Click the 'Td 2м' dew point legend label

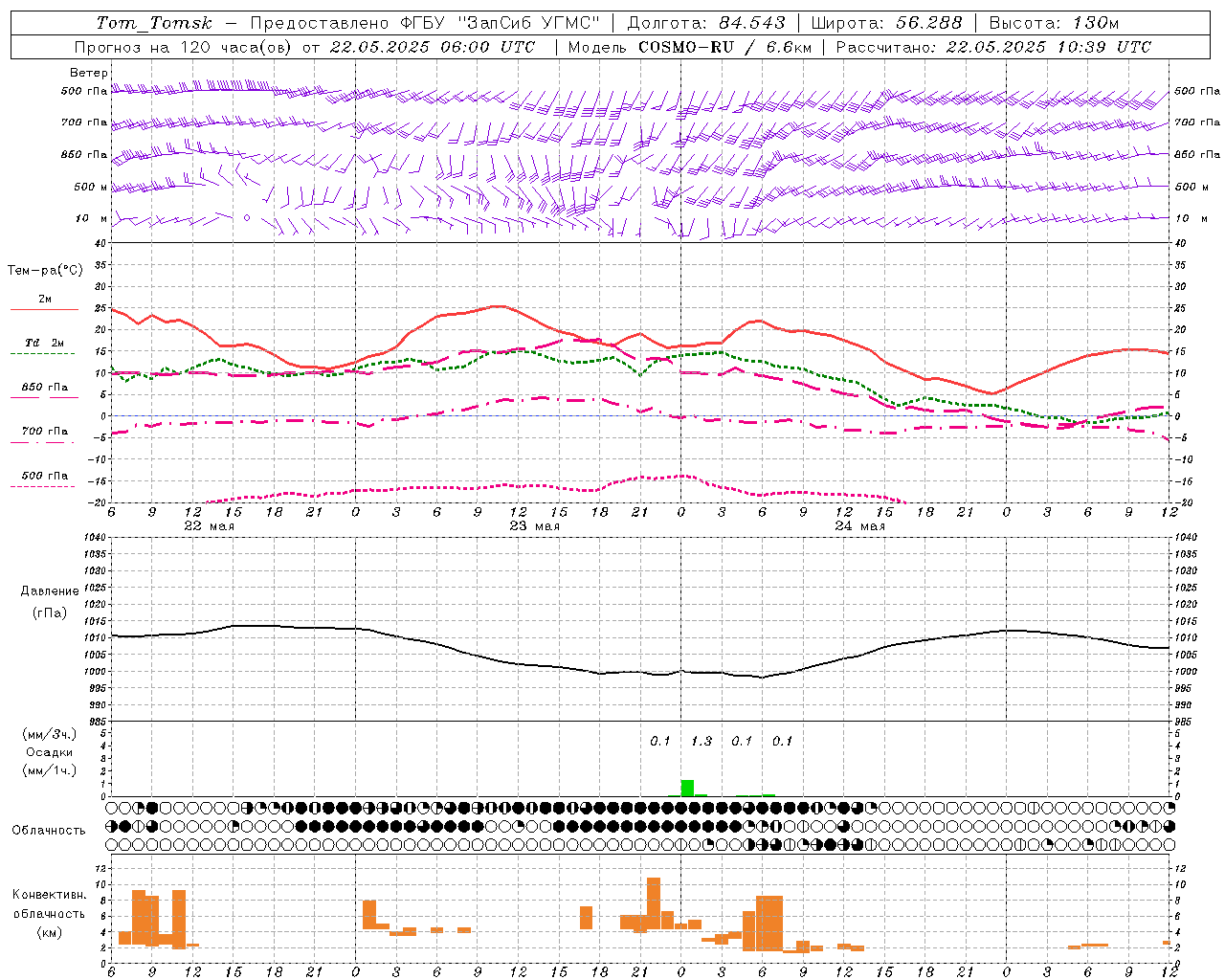45,343
